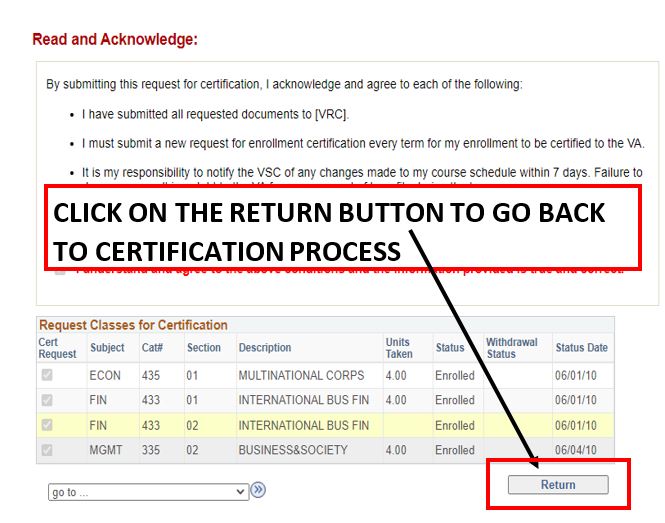This screenshot has width=665, height=523.
Task: Click the double-arrow go icon
Action: pyautogui.click(x=258, y=490)
